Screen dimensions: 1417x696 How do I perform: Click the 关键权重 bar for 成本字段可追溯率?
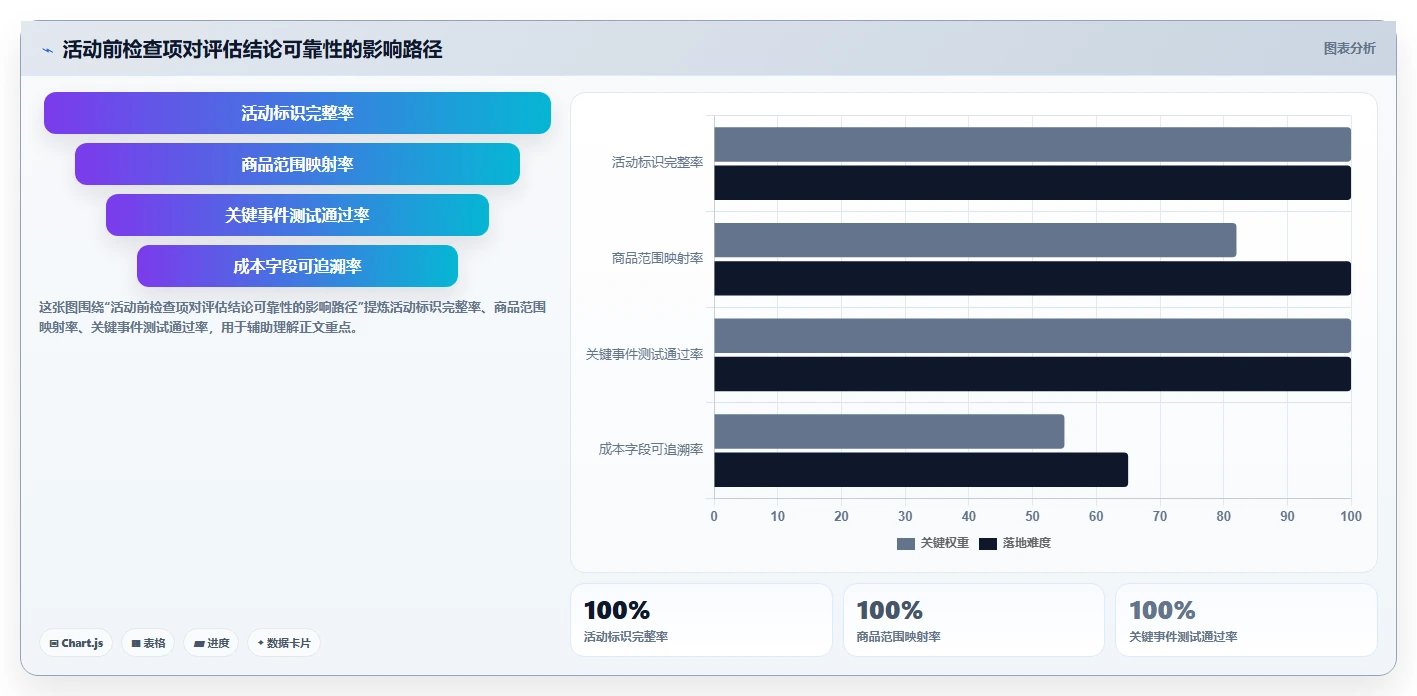tap(889, 432)
